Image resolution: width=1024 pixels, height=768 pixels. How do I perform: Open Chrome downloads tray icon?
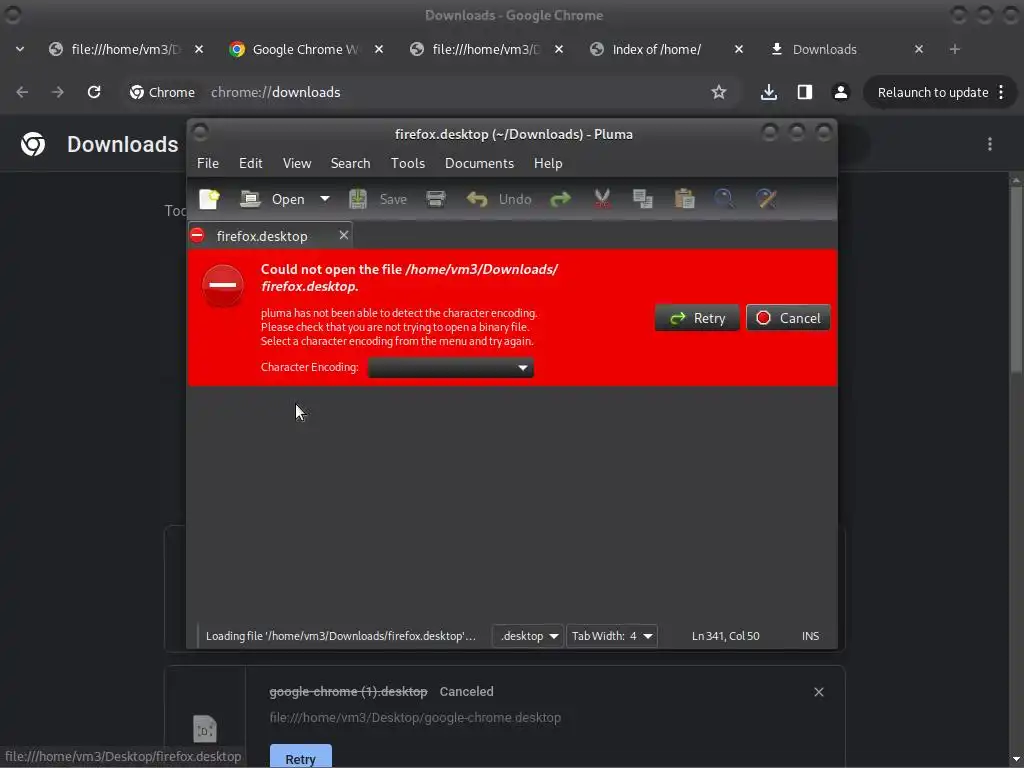(x=769, y=92)
